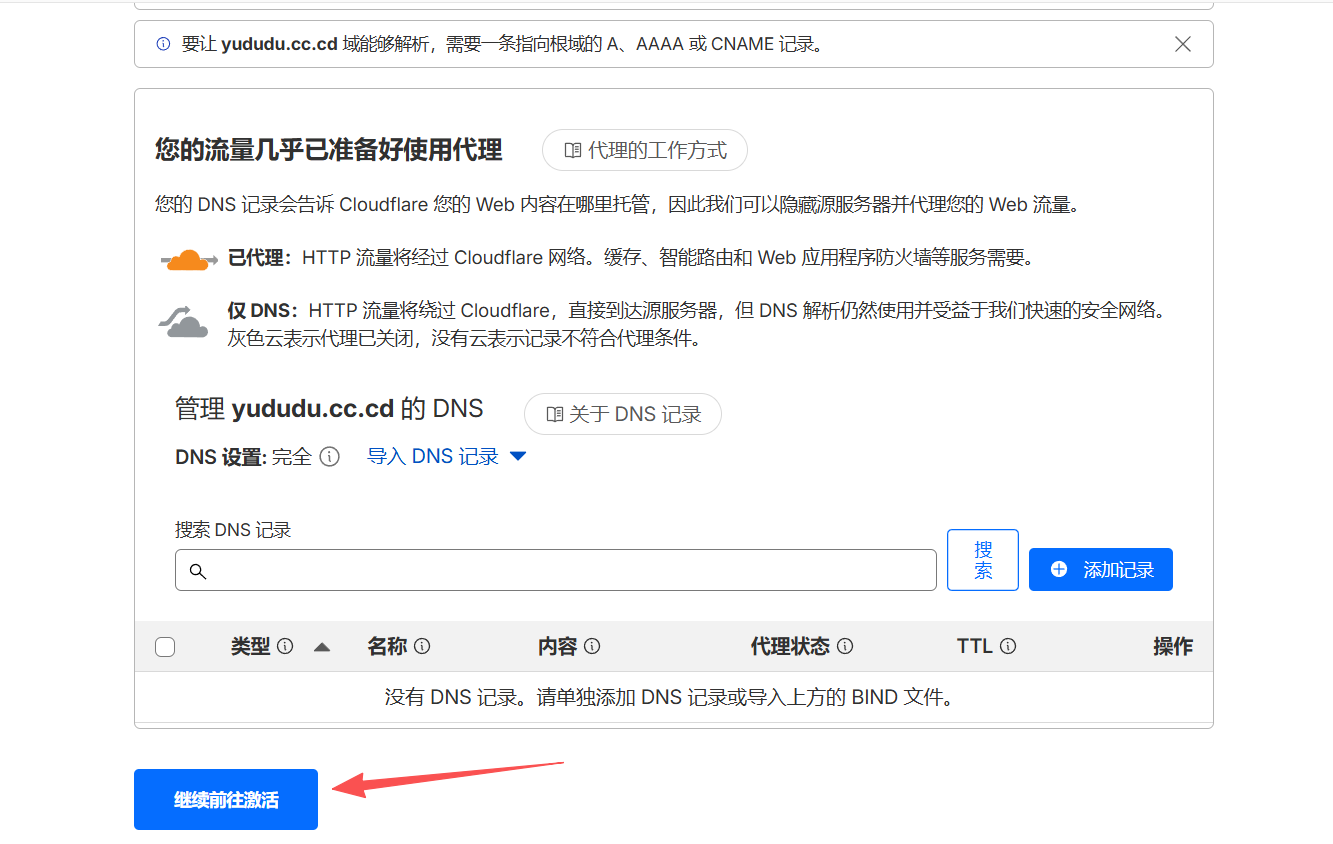Click the 添加记录 button
Viewport: 1333px width, 844px height.
click(x=1101, y=569)
